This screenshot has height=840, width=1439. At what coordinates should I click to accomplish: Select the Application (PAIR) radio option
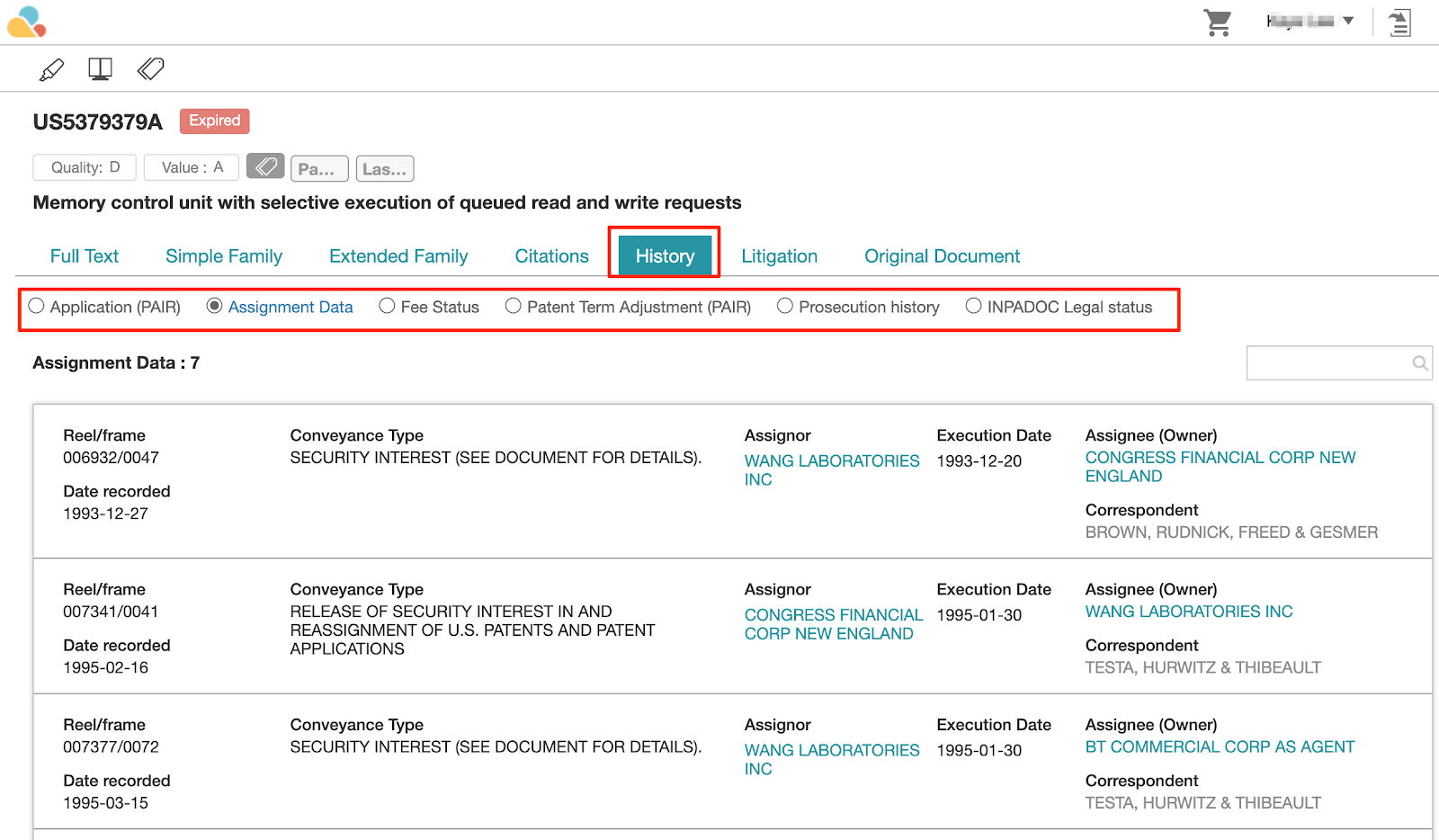pyautogui.click(x=37, y=306)
